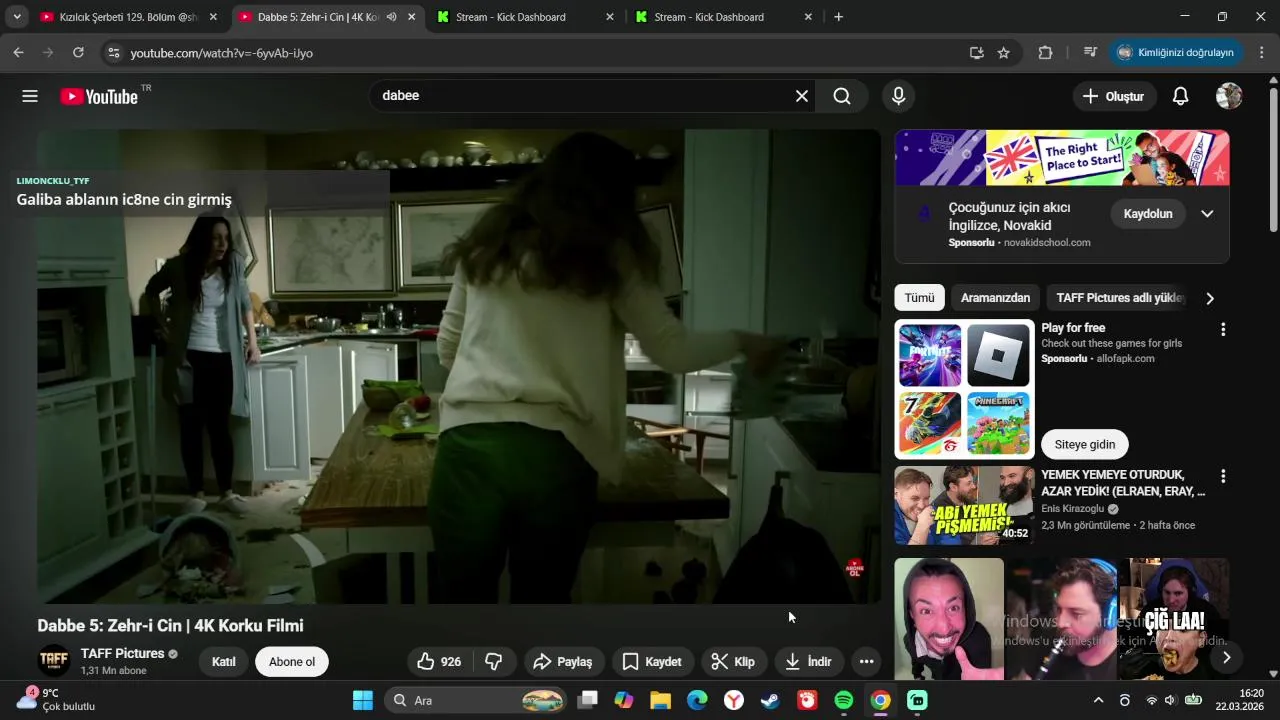Screen dimensions: 1280x720
Task: Bookmark this page with the star
Action: click(x=1003, y=52)
